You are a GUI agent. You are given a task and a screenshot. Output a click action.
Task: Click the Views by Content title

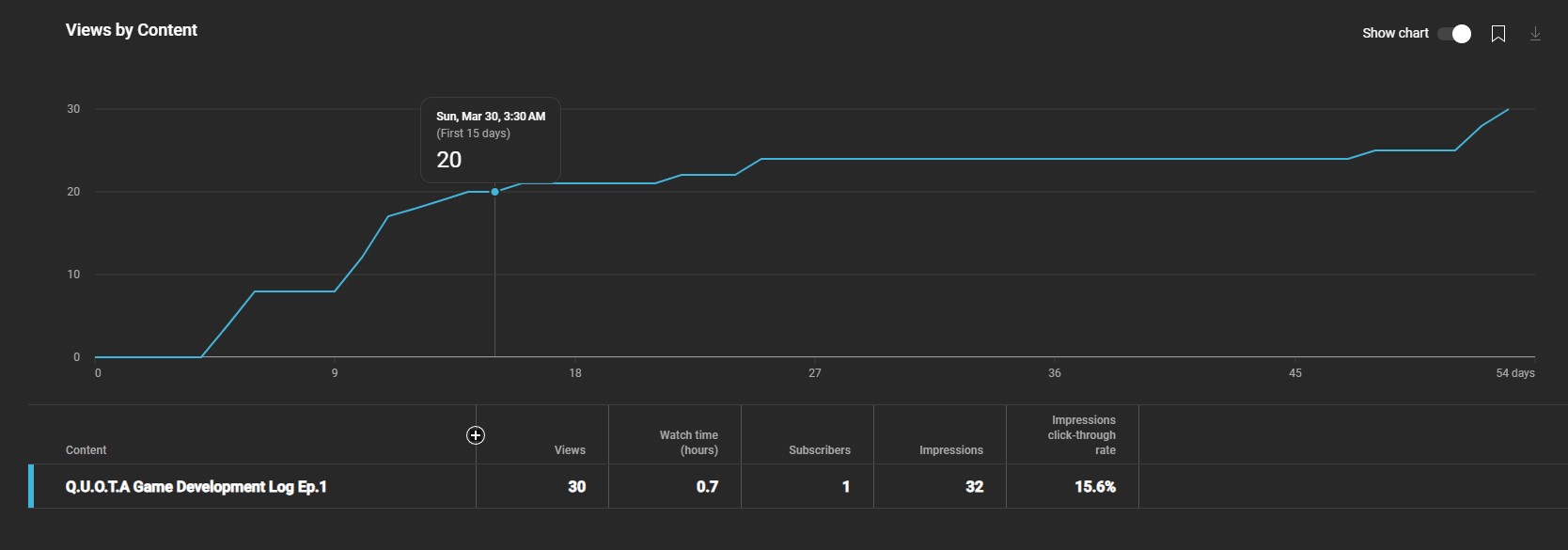[132, 30]
